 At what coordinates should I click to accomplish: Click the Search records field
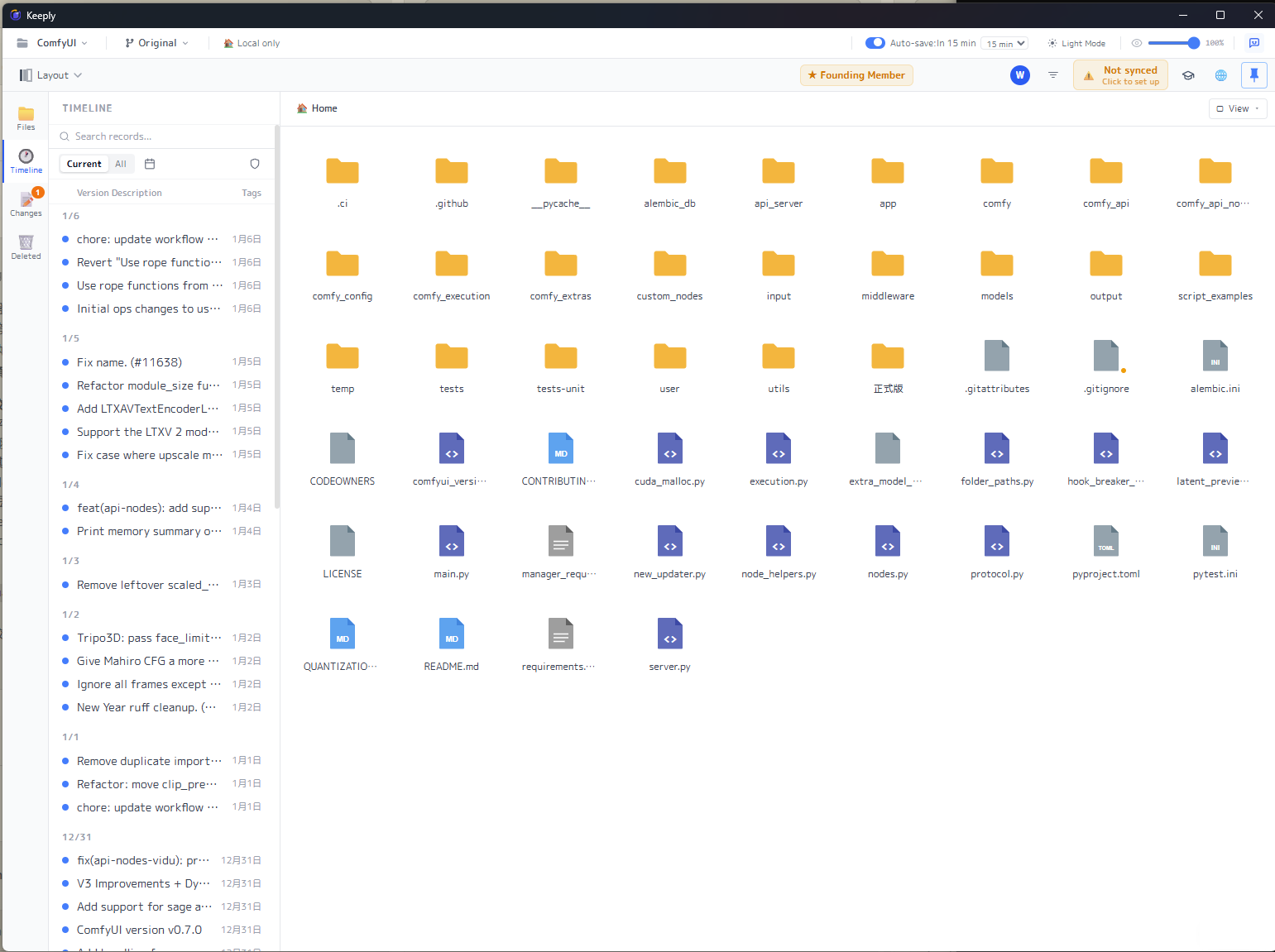click(163, 136)
